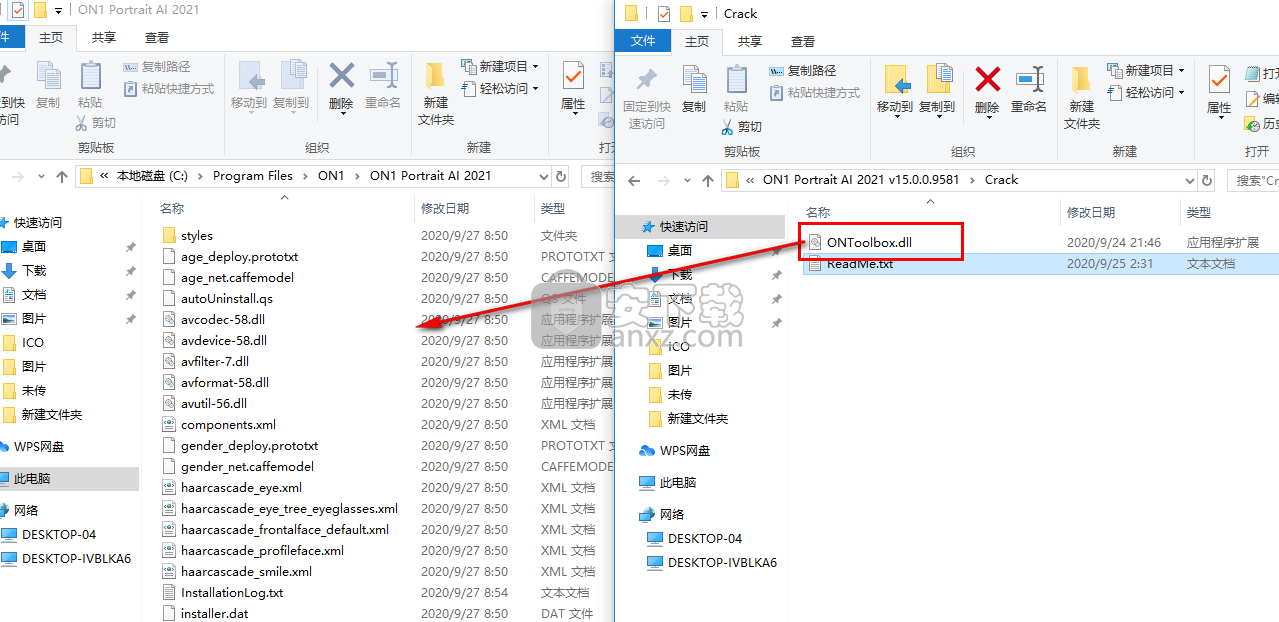Click ON1 Portrait AI 2021 v15.0.0.9581 breadcrumb
Image resolution: width=1279 pixels, height=622 pixels.
tap(861, 180)
